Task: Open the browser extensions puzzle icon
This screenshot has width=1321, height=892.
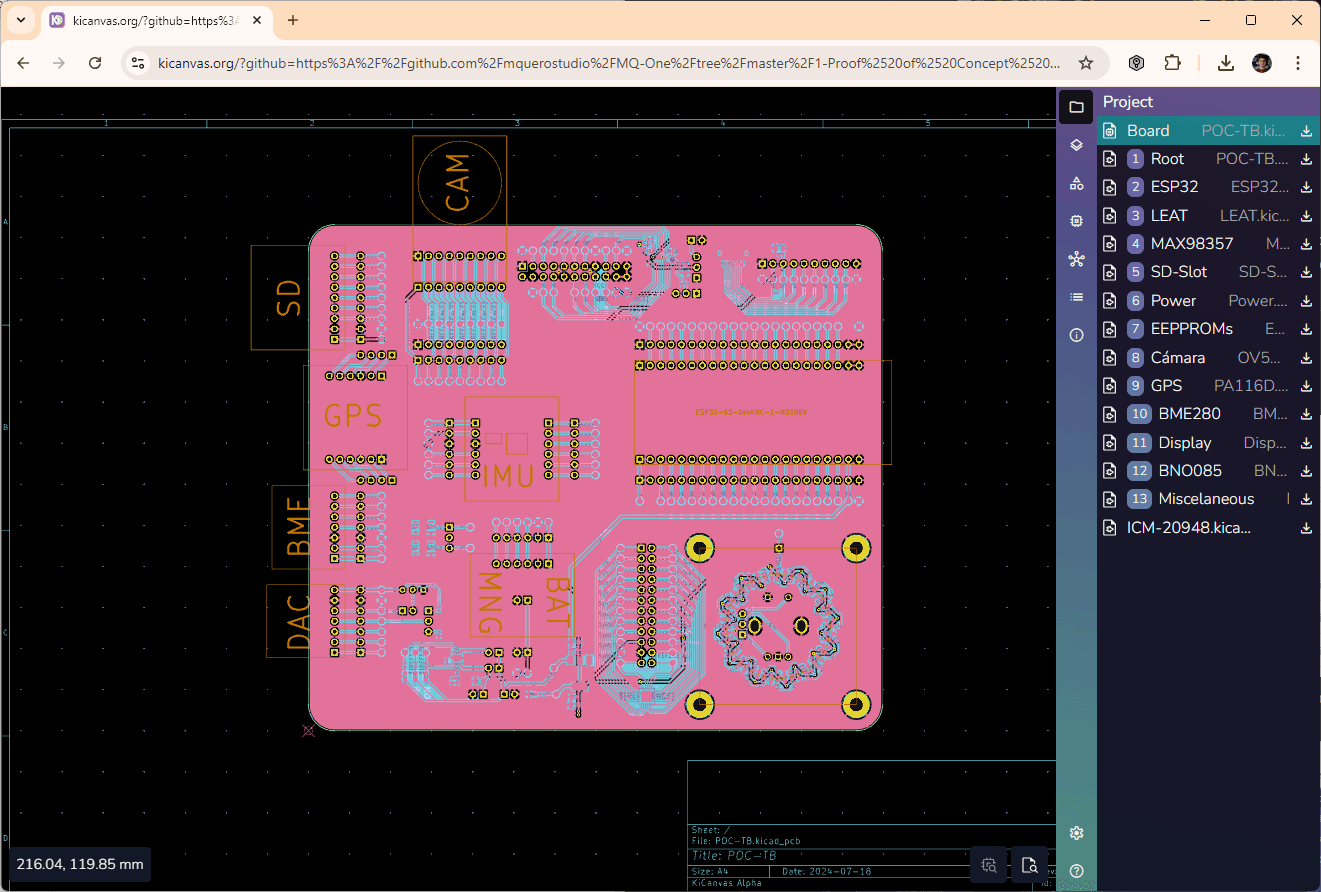Action: [1172, 63]
